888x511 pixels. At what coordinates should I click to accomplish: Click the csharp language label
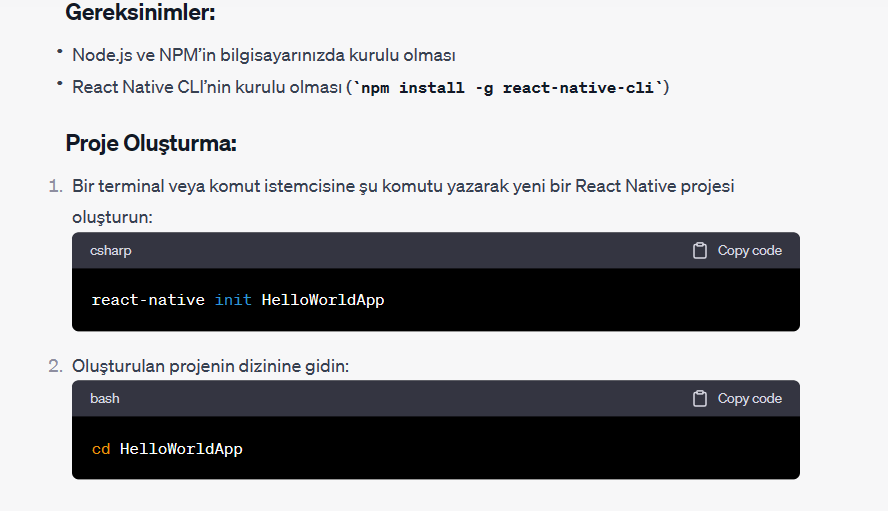coord(110,250)
